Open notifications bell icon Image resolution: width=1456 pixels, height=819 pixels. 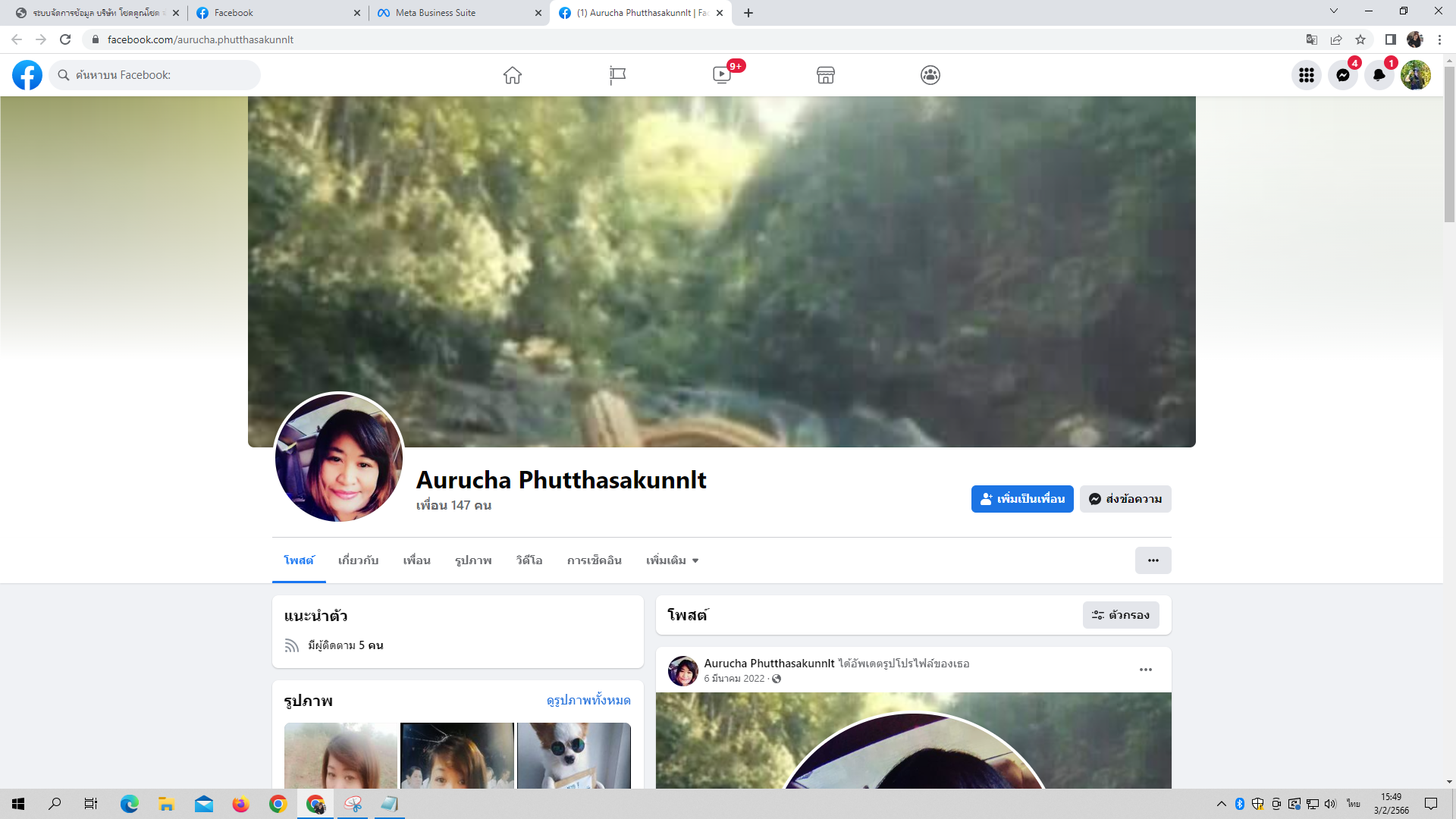point(1379,75)
